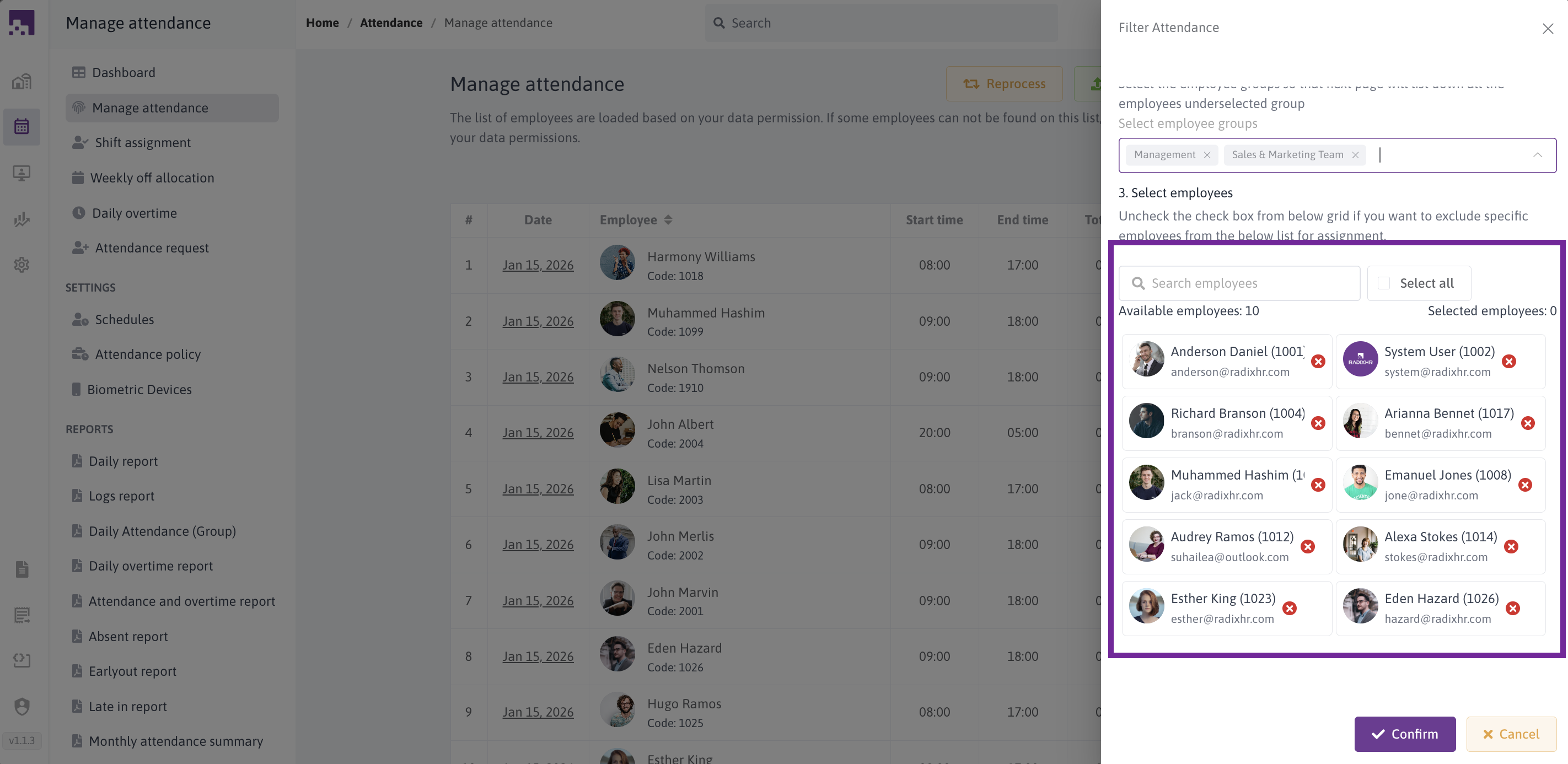Open Daily report under REPORTS
1568x764 pixels.
click(x=123, y=461)
